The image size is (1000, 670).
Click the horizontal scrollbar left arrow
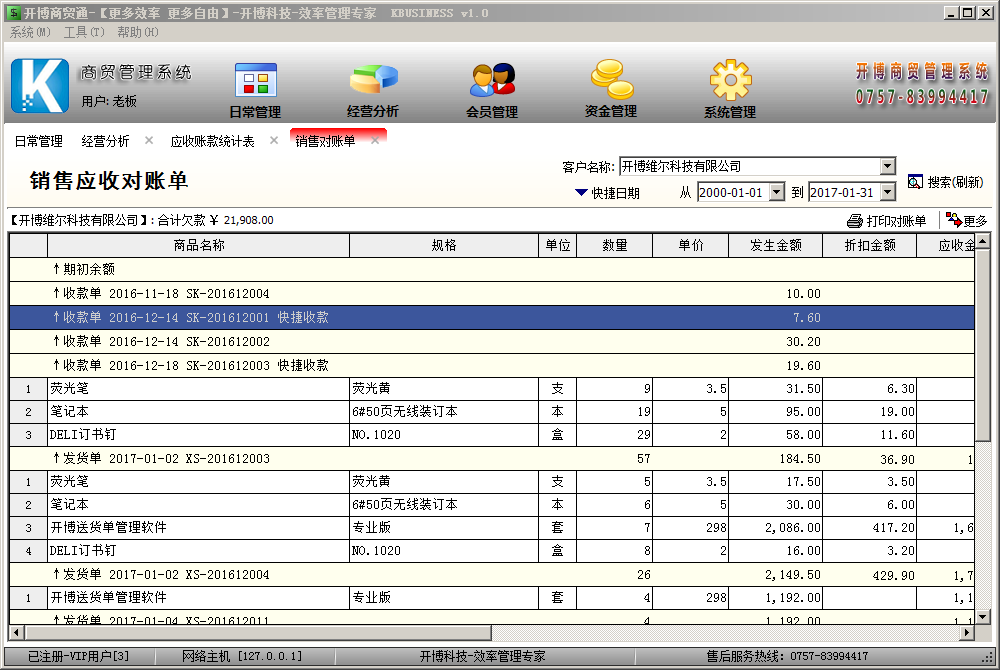point(17,632)
